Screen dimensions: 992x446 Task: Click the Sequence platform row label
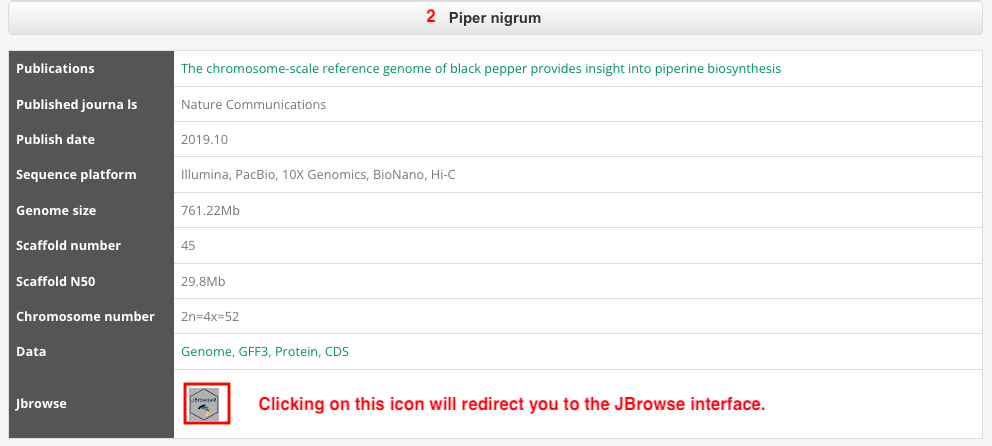(76, 175)
